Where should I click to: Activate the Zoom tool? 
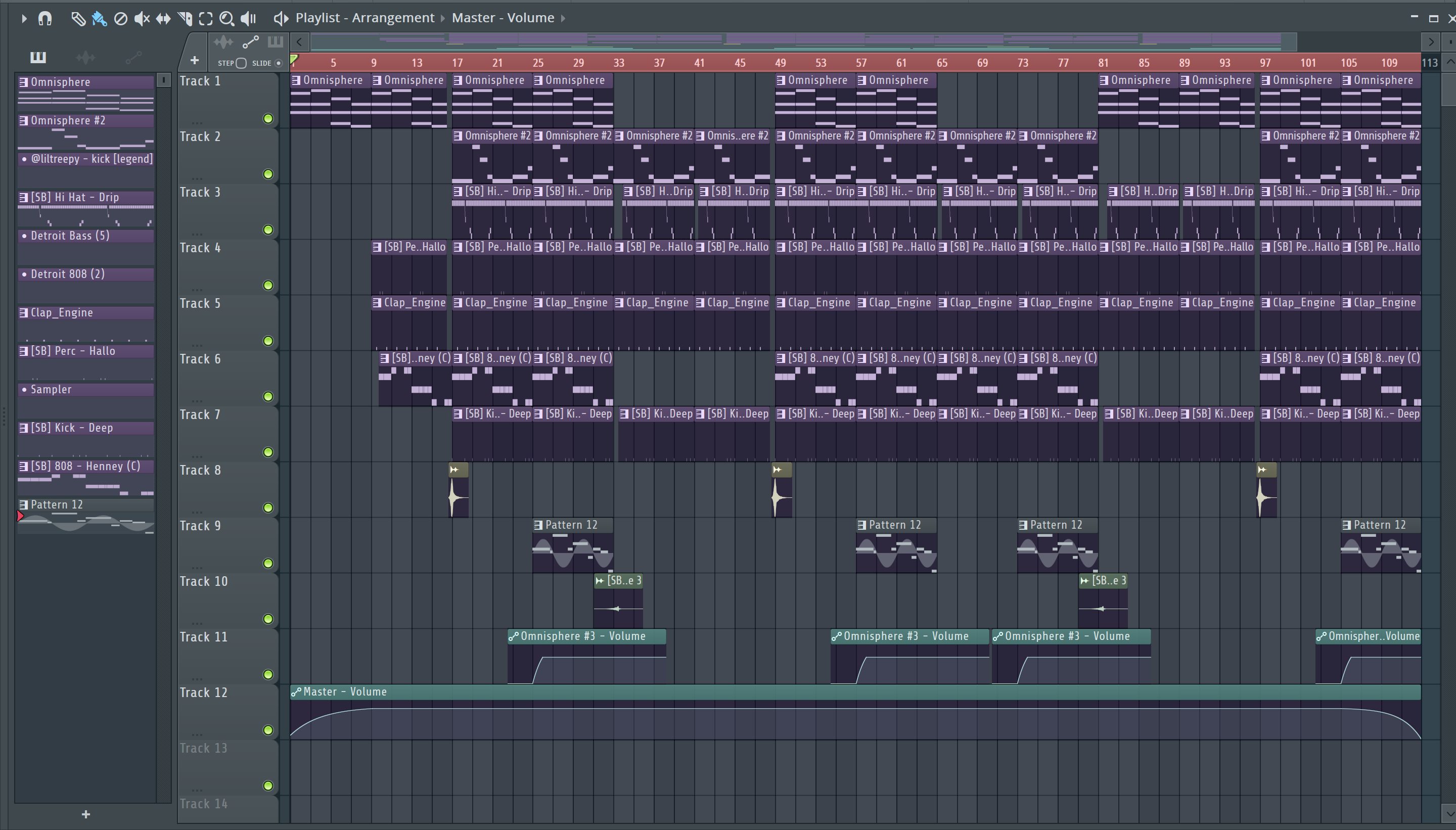227,19
